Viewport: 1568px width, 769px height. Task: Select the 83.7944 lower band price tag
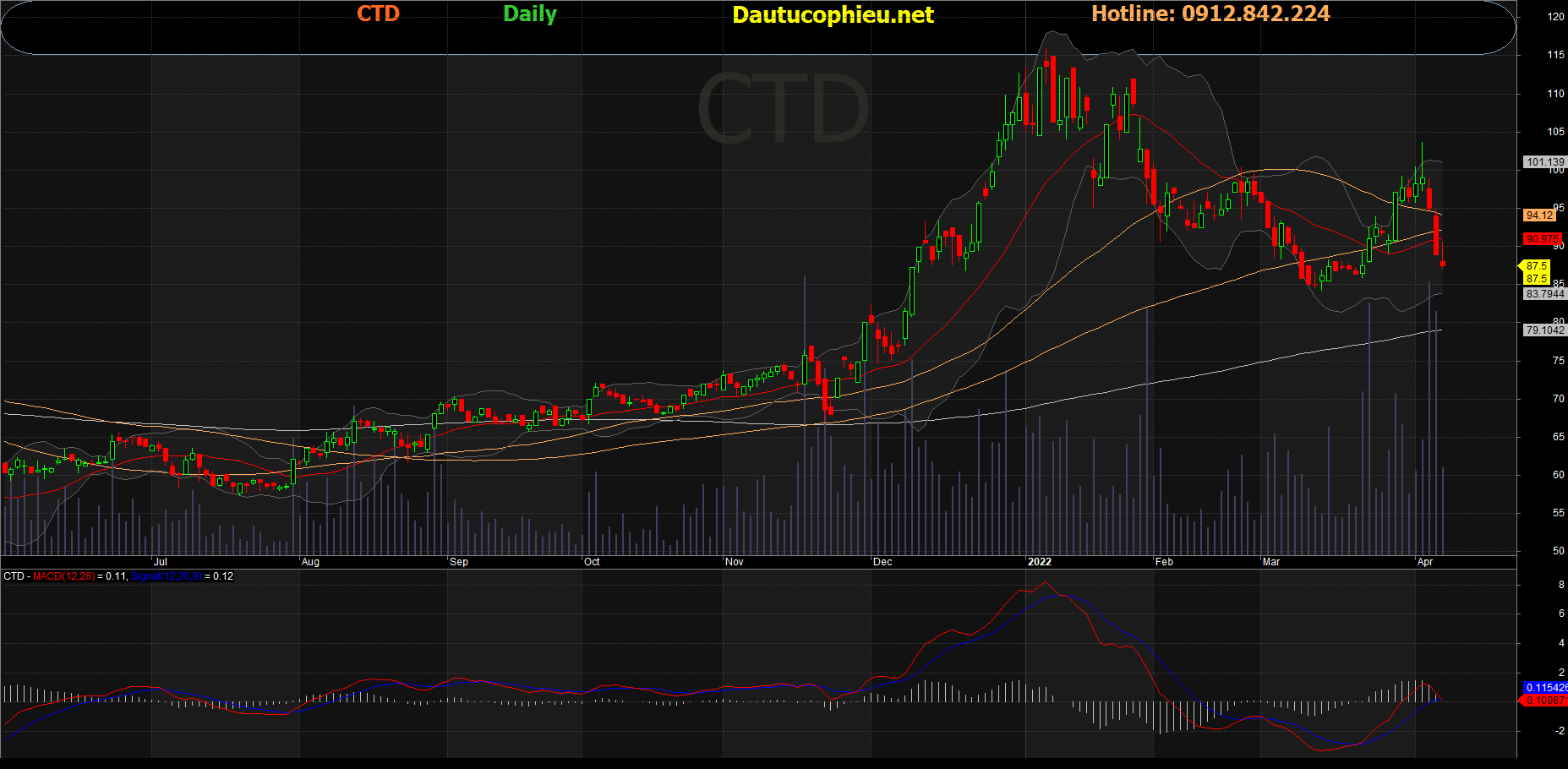1544,294
